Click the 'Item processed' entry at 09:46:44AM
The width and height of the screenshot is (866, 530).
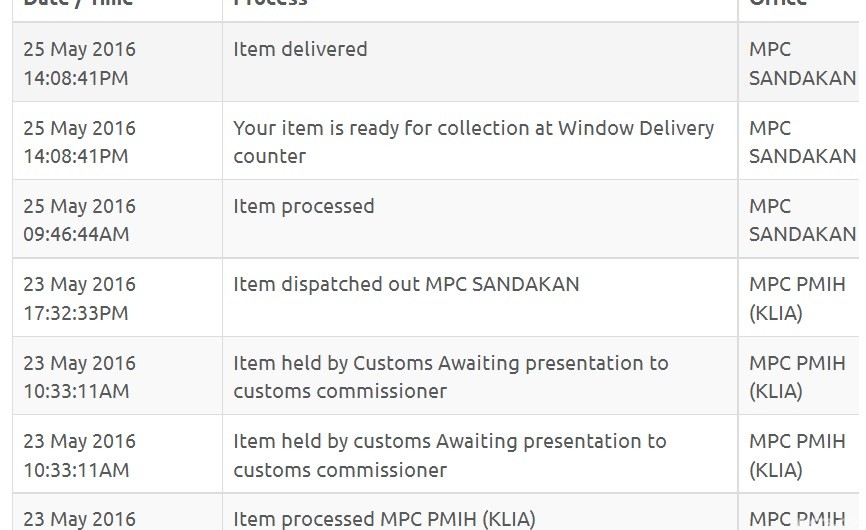[303, 206]
